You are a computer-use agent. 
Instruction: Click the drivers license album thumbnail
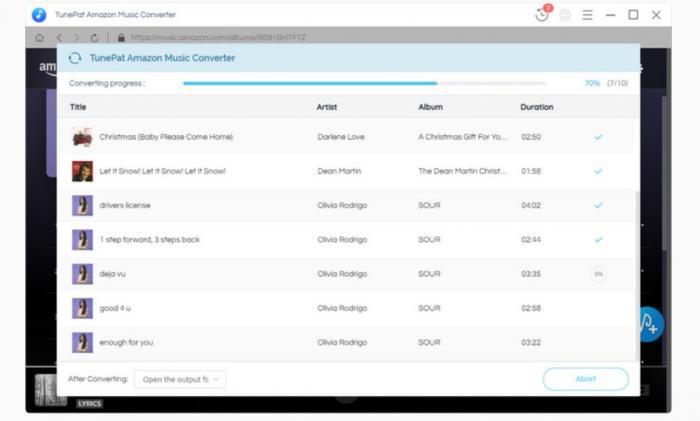[x=83, y=205]
